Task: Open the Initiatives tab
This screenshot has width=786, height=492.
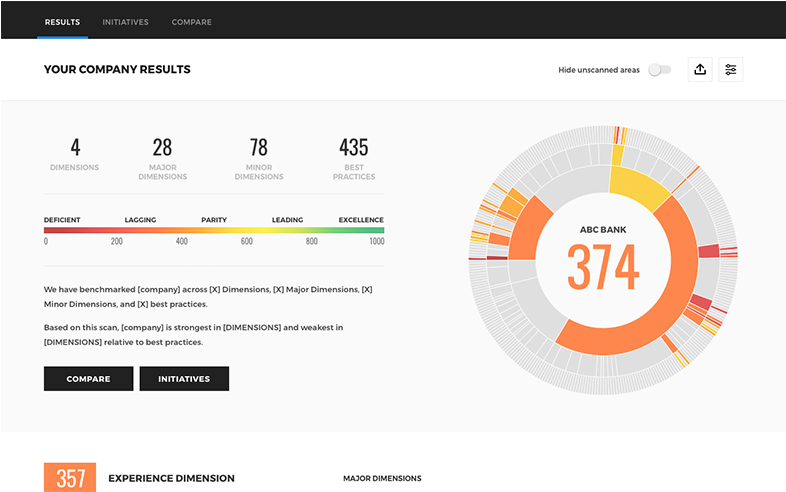Action: tap(126, 21)
